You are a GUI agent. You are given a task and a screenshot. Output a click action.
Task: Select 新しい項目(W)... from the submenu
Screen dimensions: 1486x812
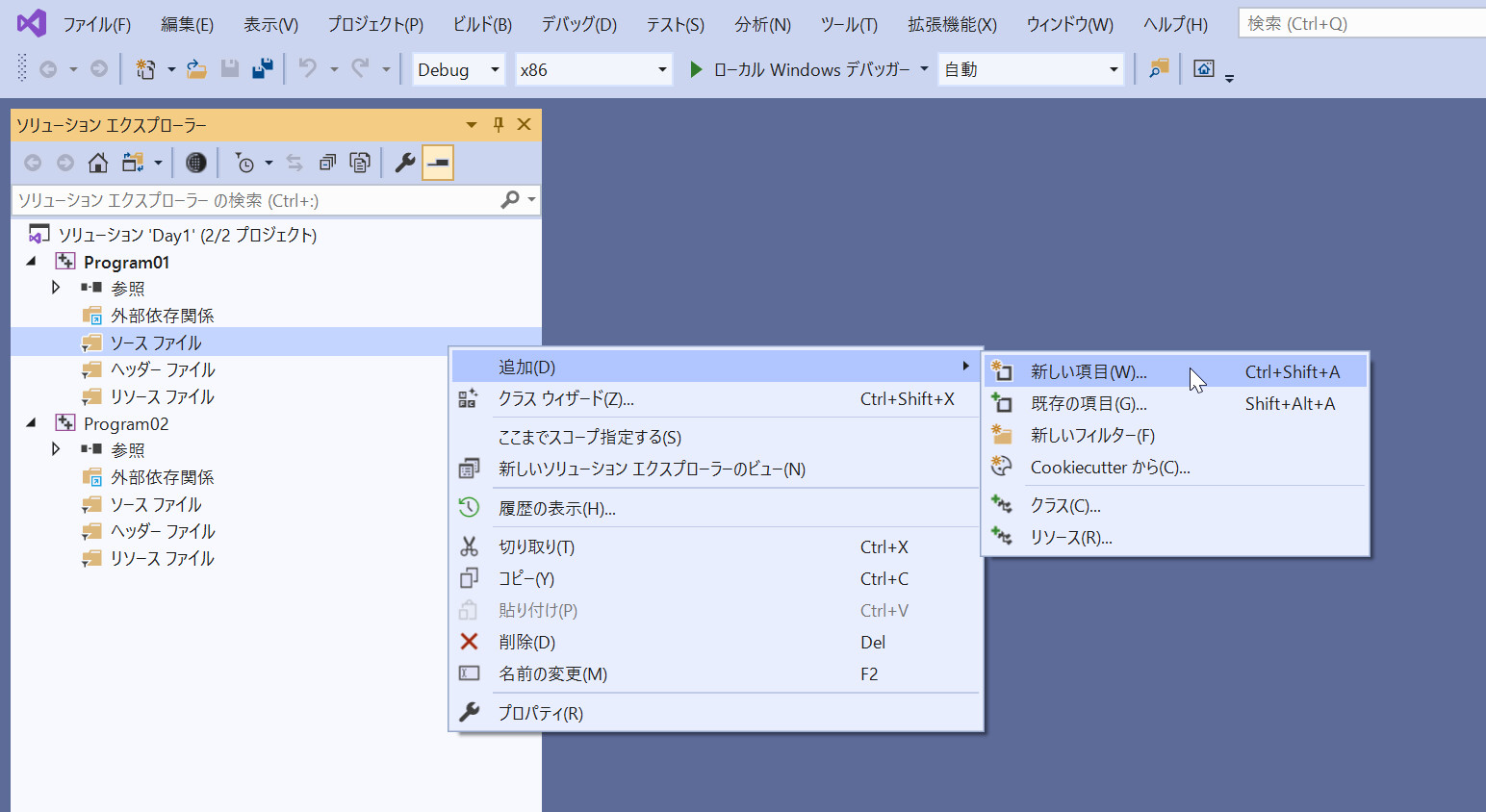tap(1088, 372)
